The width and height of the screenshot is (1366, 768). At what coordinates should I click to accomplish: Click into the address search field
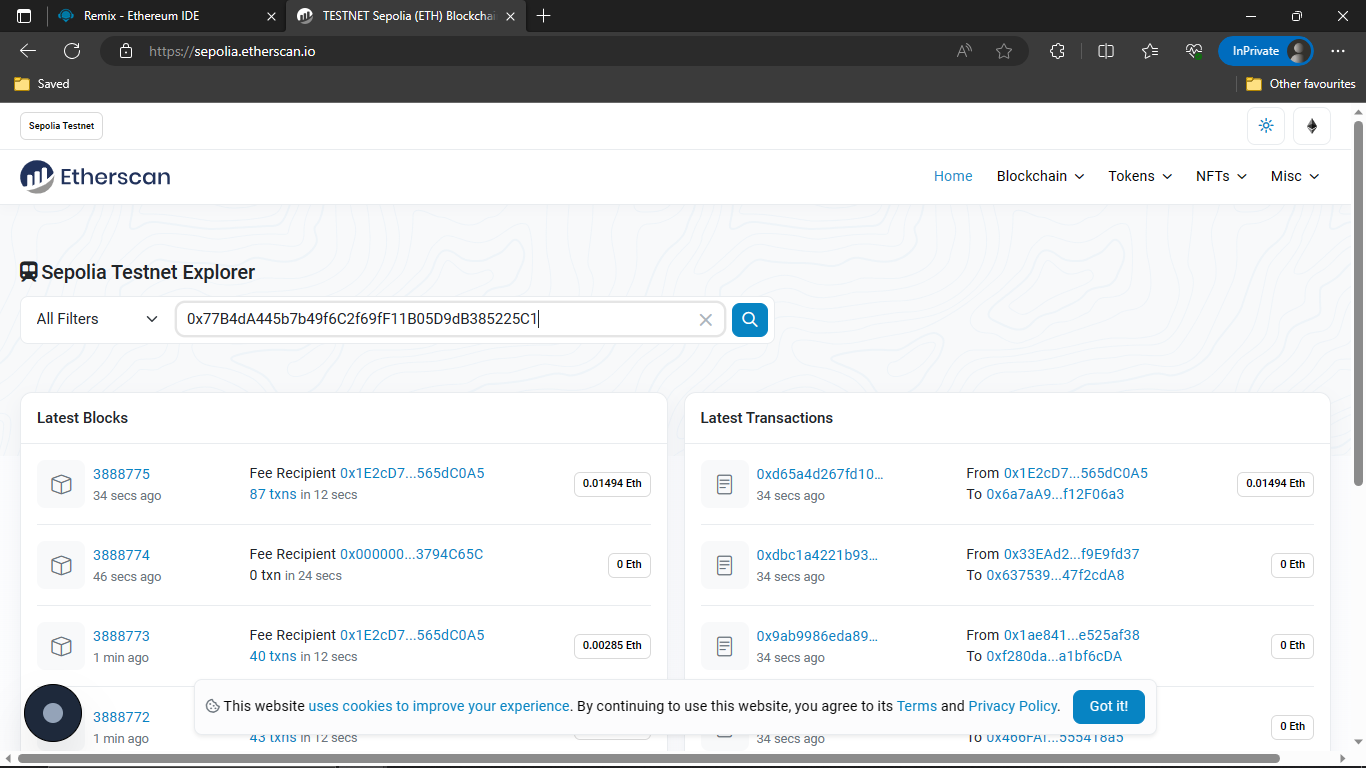450,319
